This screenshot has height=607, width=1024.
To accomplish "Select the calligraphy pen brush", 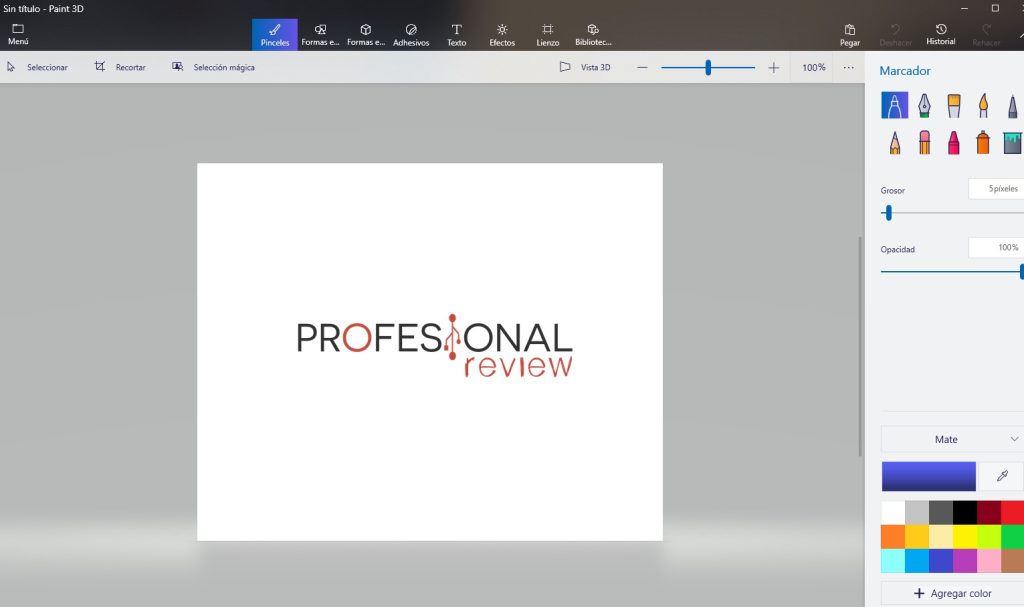I will click(924, 105).
